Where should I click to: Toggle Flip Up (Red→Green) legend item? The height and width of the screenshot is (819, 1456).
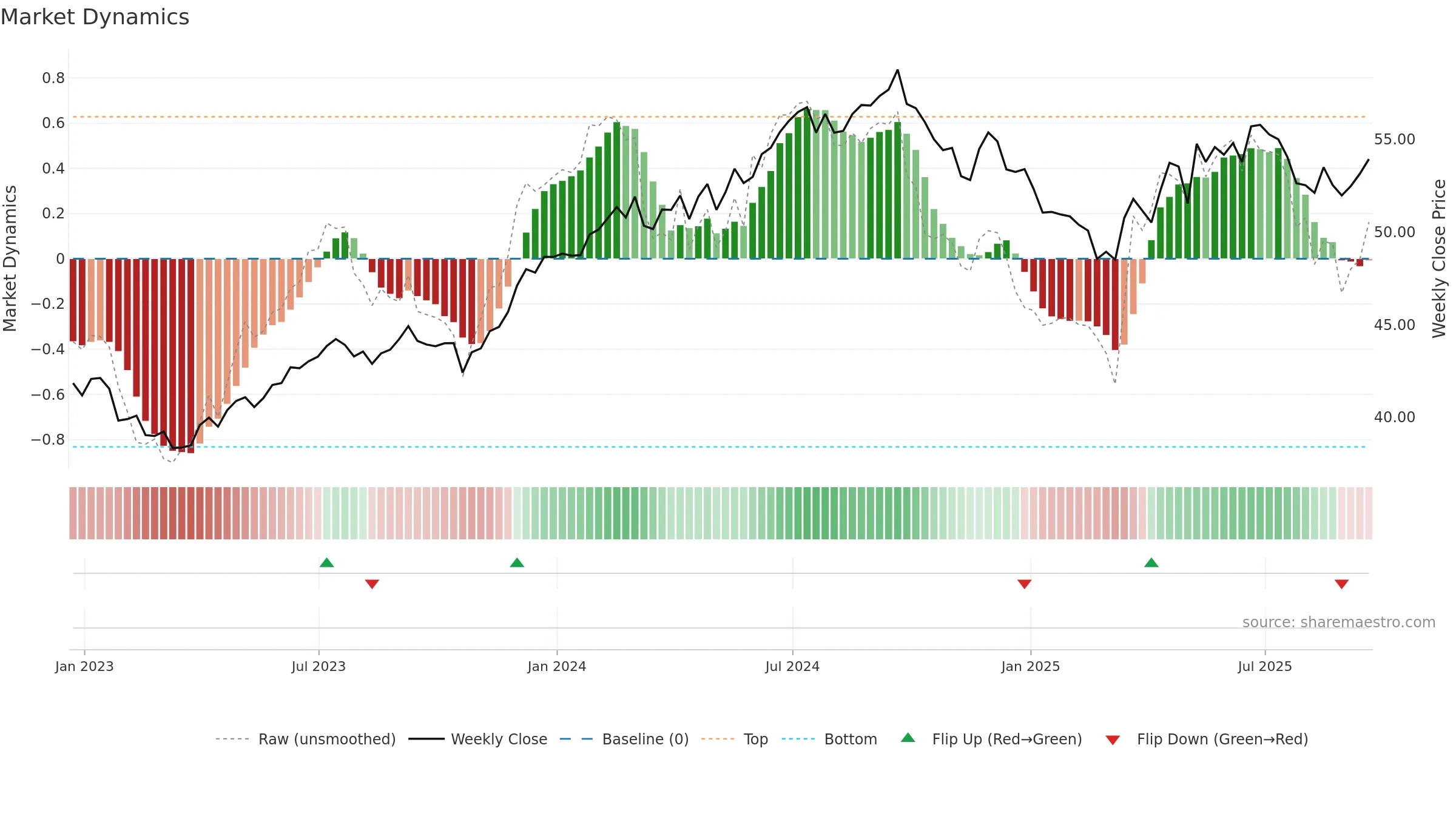991,739
